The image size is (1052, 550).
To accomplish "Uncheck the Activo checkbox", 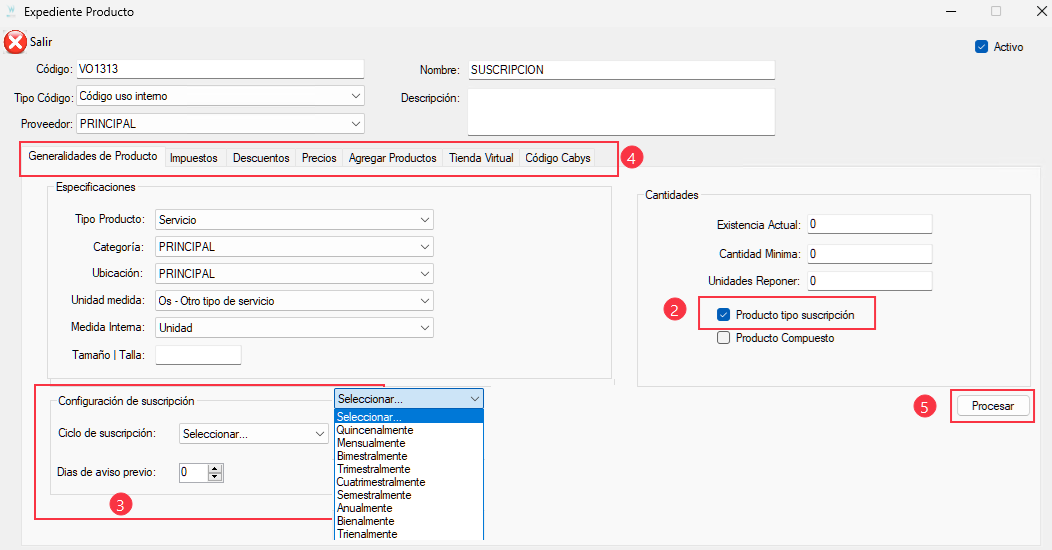I will (981, 46).
